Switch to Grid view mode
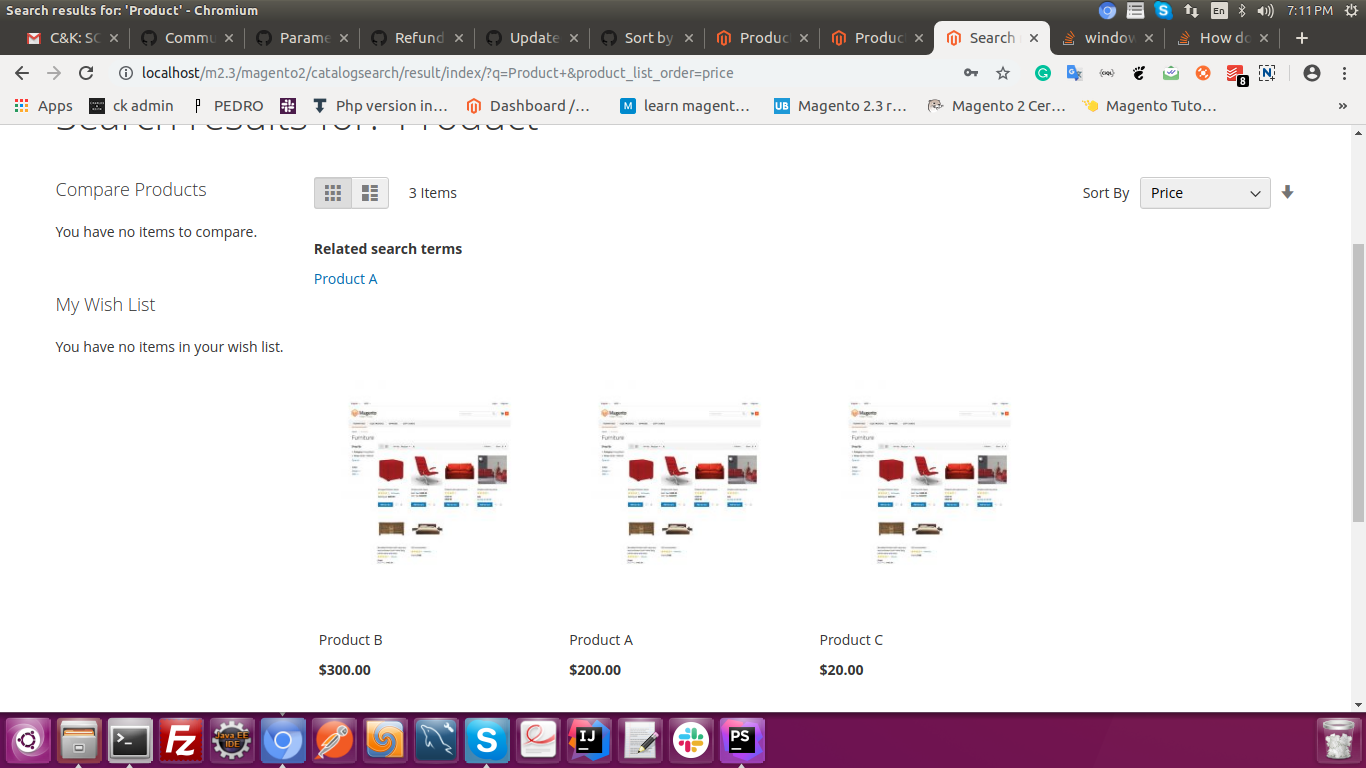The width and height of the screenshot is (1366, 768). click(333, 192)
